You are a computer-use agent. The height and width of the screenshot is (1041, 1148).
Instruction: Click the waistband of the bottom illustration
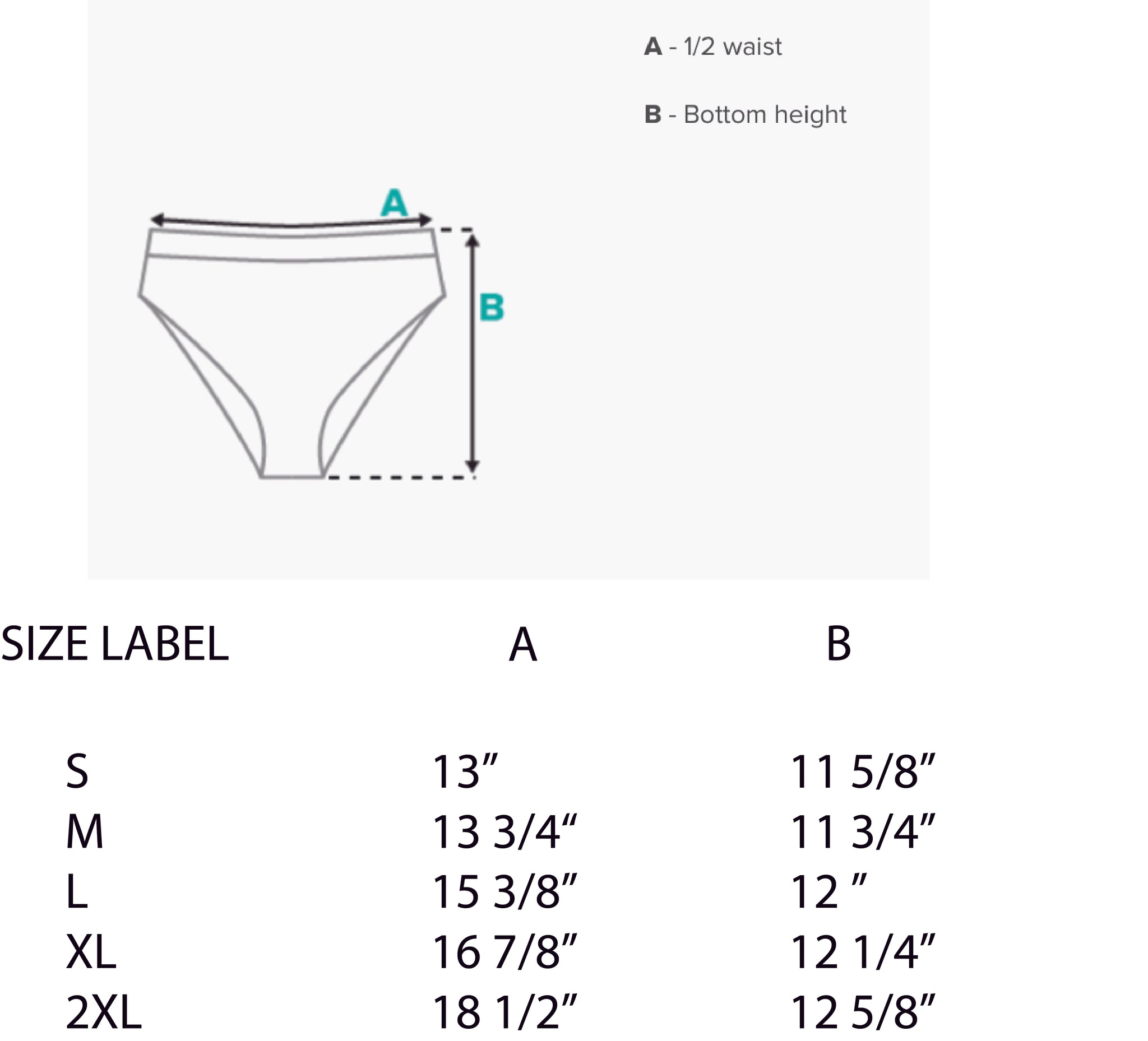click(292, 245)
